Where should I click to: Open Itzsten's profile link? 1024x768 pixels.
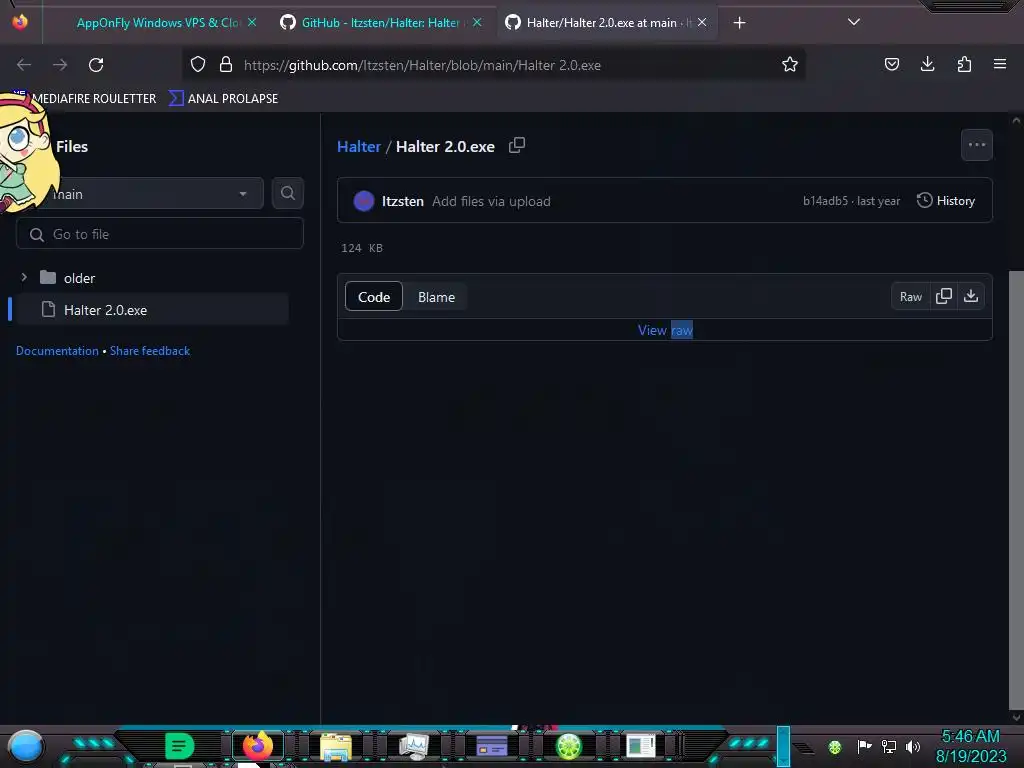pos(402,201)
